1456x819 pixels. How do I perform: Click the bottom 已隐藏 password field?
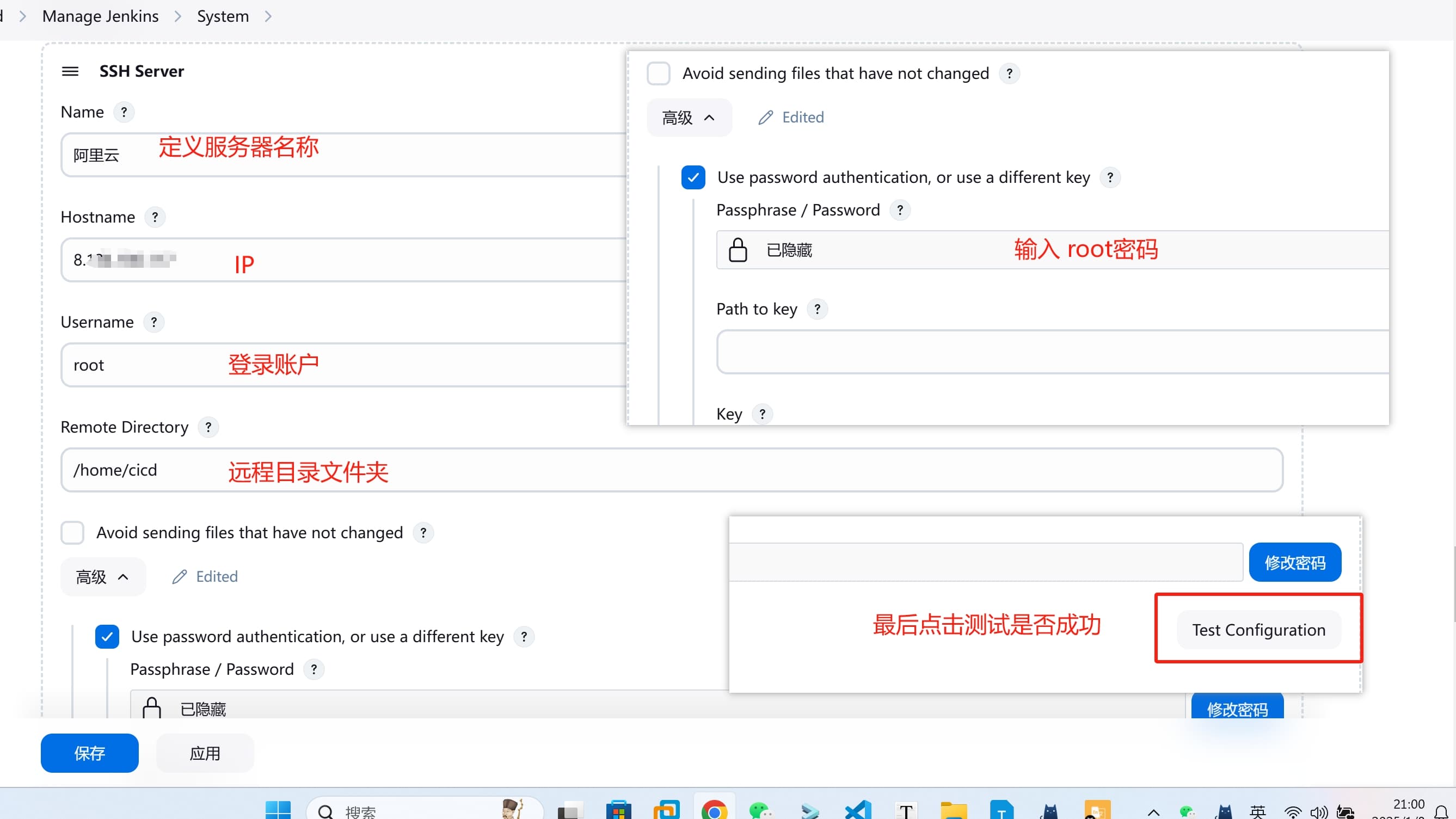coord(658,705)
